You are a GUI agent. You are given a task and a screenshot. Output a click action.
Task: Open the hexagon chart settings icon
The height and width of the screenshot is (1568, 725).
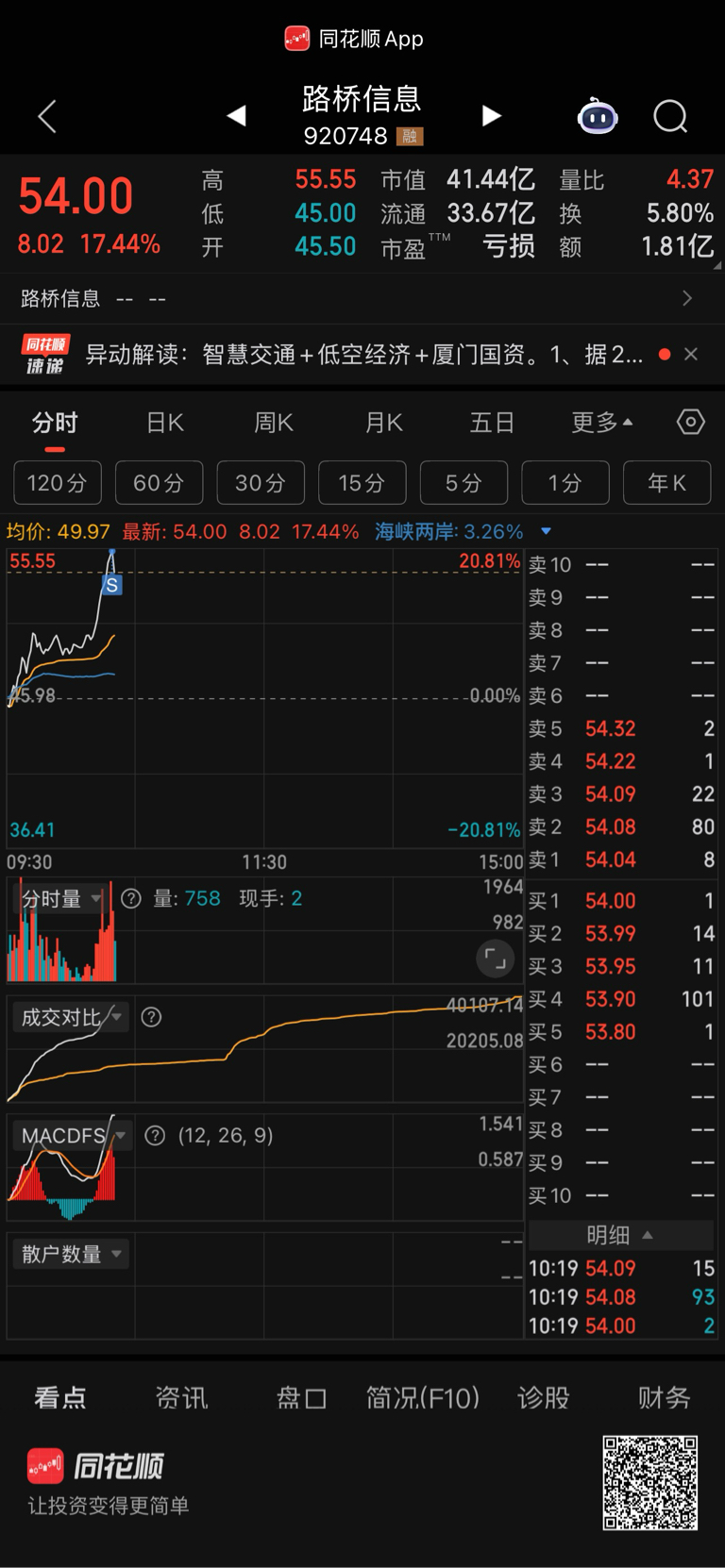tap(691, 422)
